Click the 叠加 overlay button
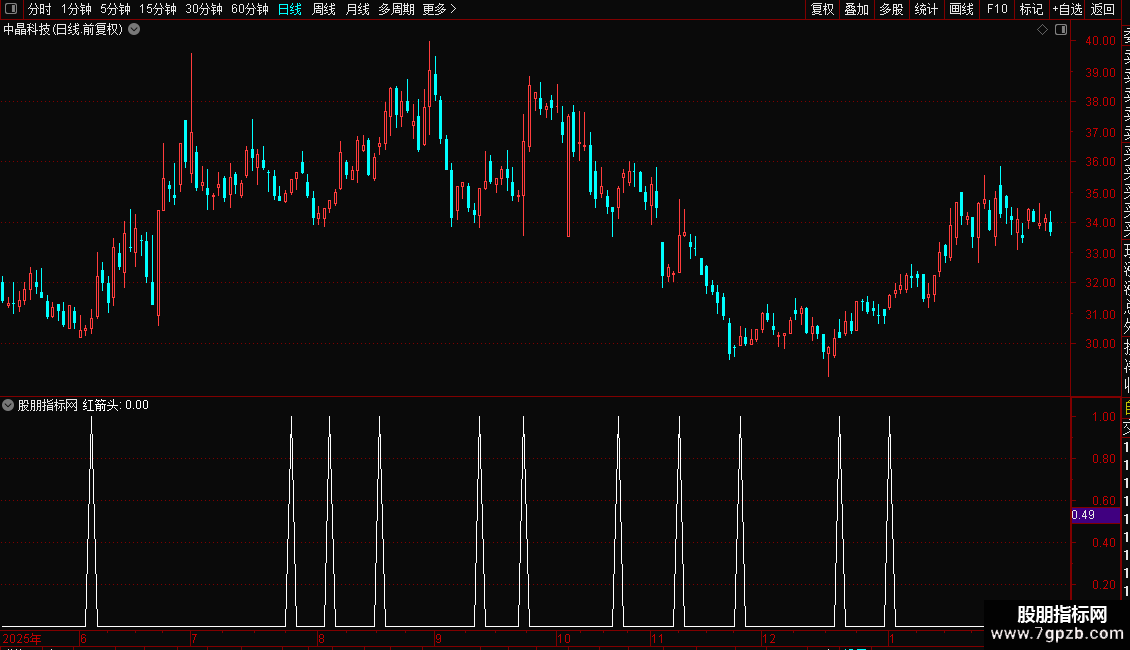Viewport: 1130px width, 650px height. pyautogui.click(x=857, y=9)
